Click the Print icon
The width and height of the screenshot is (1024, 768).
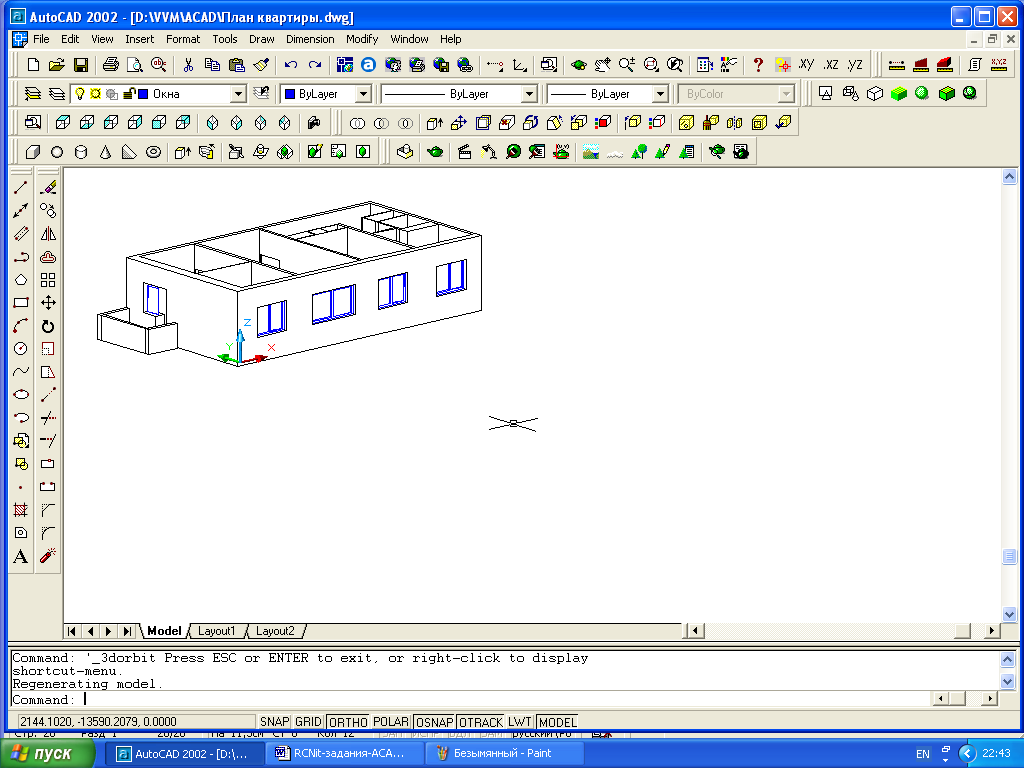[x=110, y=65]
